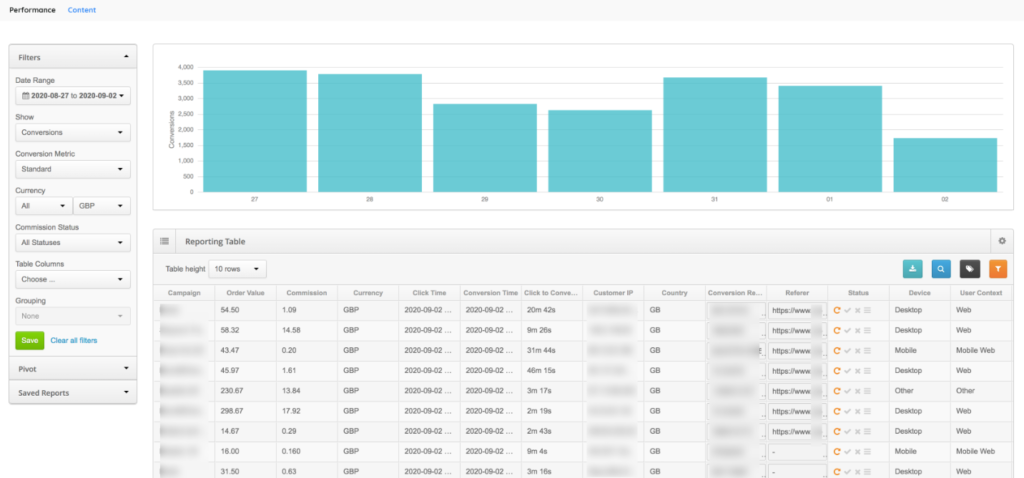
Task: Expand the Saved Reports panel
Action: tap(73, 393)
